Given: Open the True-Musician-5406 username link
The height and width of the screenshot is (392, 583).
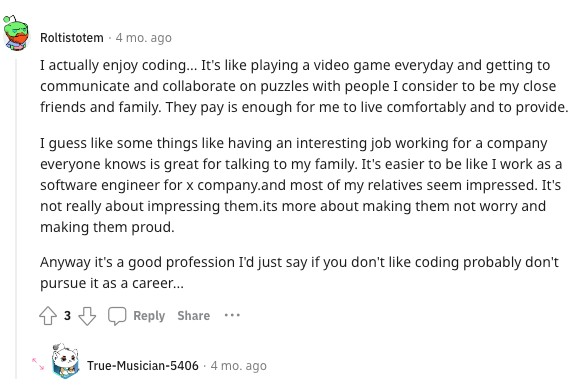Looking at the screenshot, I should point(143,366).
